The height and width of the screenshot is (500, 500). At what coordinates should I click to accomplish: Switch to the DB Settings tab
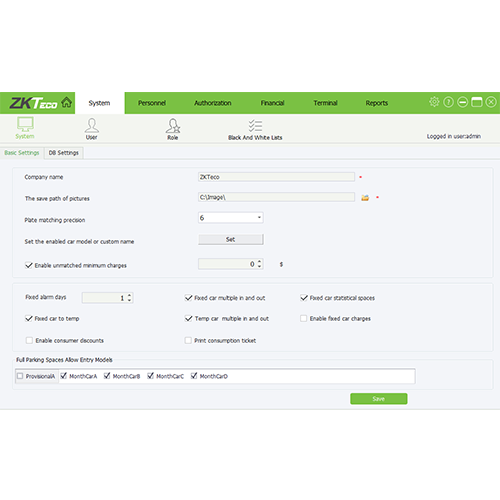64,153
